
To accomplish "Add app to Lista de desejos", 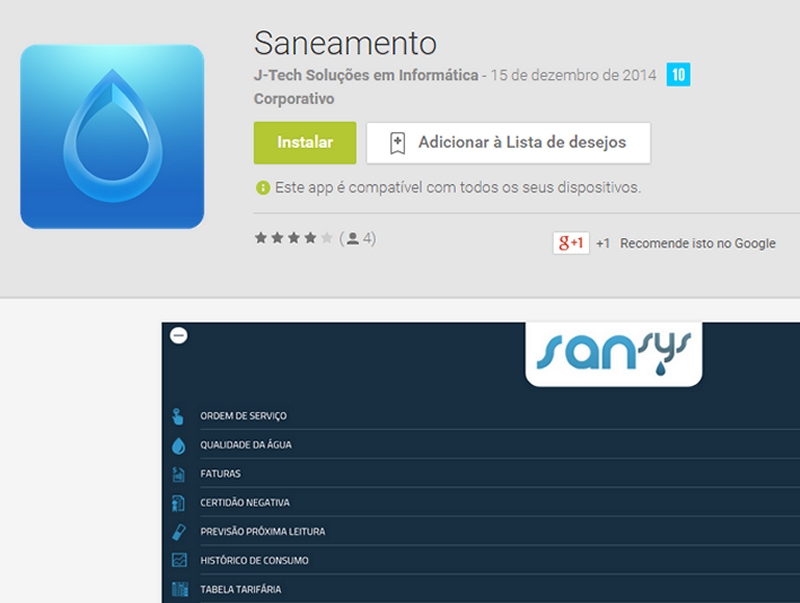I will coord(508,143).
